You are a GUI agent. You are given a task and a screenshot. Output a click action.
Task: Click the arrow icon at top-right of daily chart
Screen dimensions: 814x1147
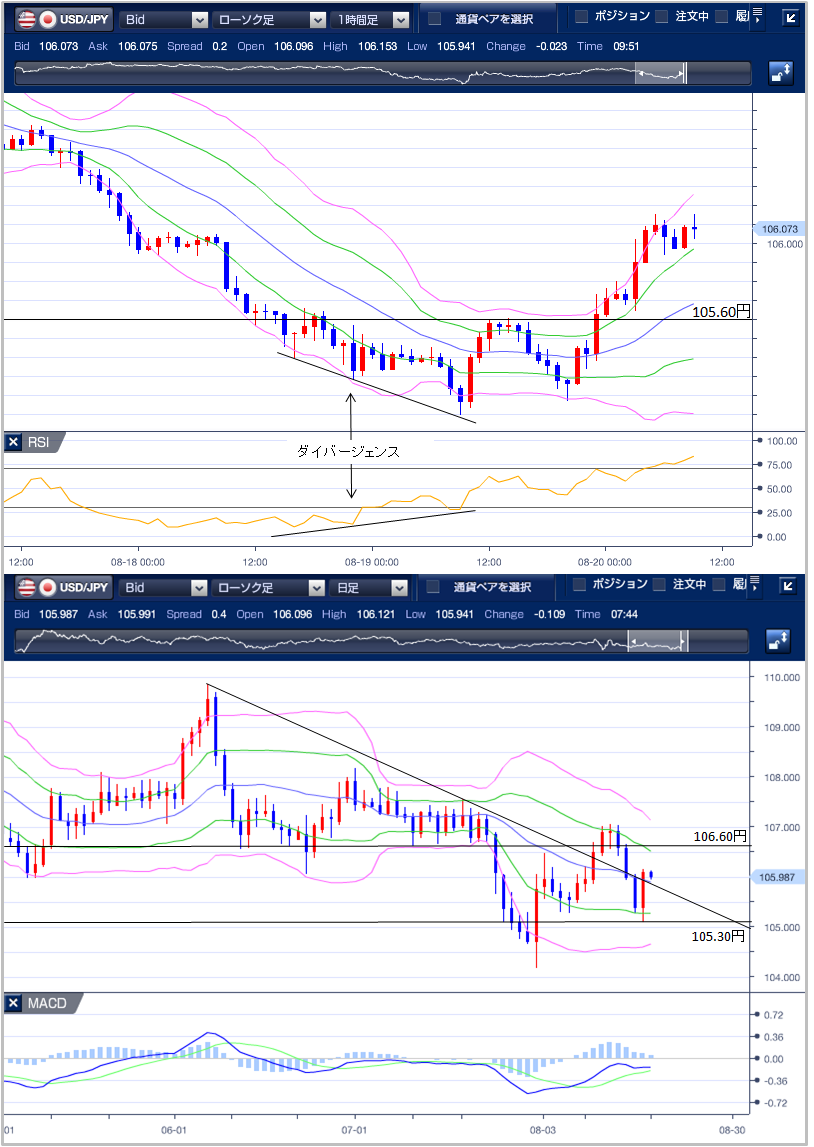(789, 587)
